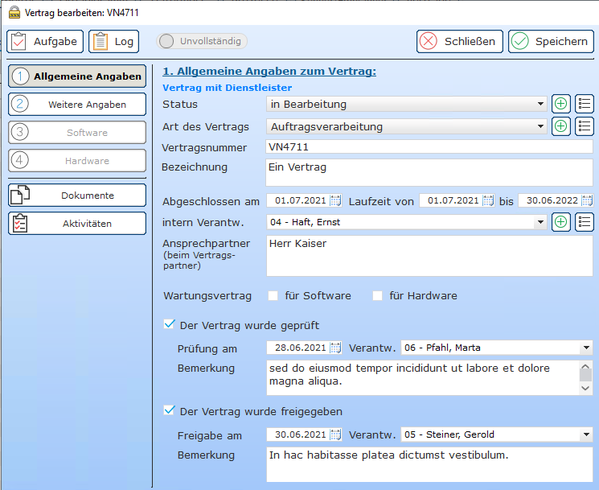Click calendar icon of Laufzeit von field
The height and width of the screenshot is (490, 599).
click(488, 201)
